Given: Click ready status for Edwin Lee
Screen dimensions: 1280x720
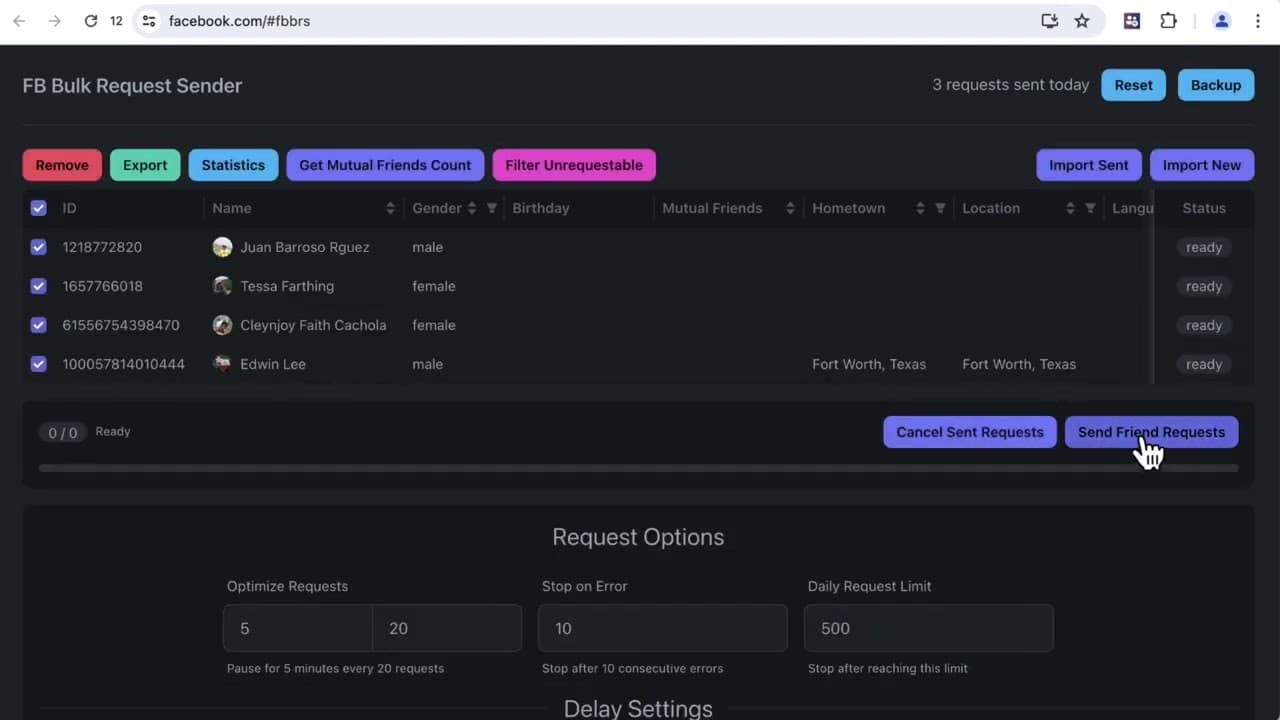Looking at the screenshot, I should point(1204,364).
